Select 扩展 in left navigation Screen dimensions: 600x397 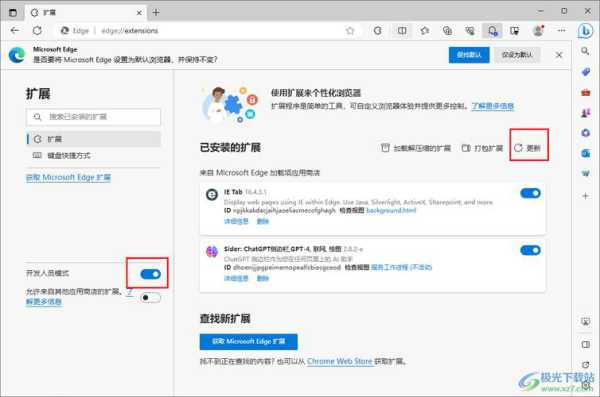(x=93, y=139)
